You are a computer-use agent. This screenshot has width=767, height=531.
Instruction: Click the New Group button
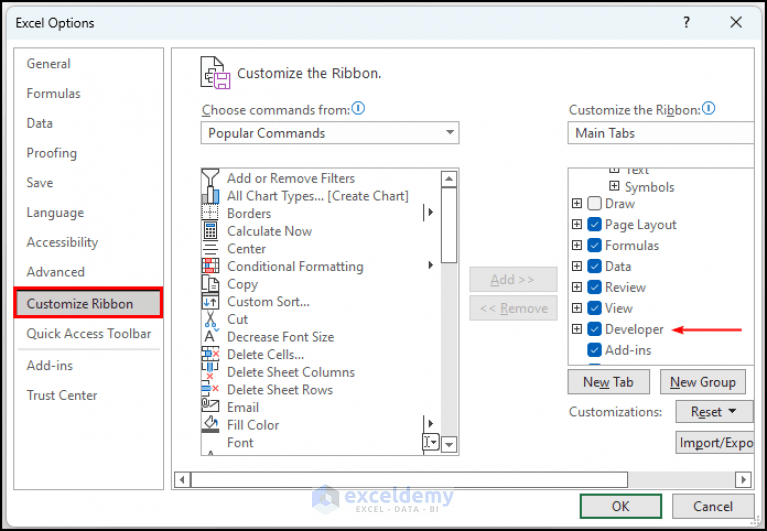702,382
